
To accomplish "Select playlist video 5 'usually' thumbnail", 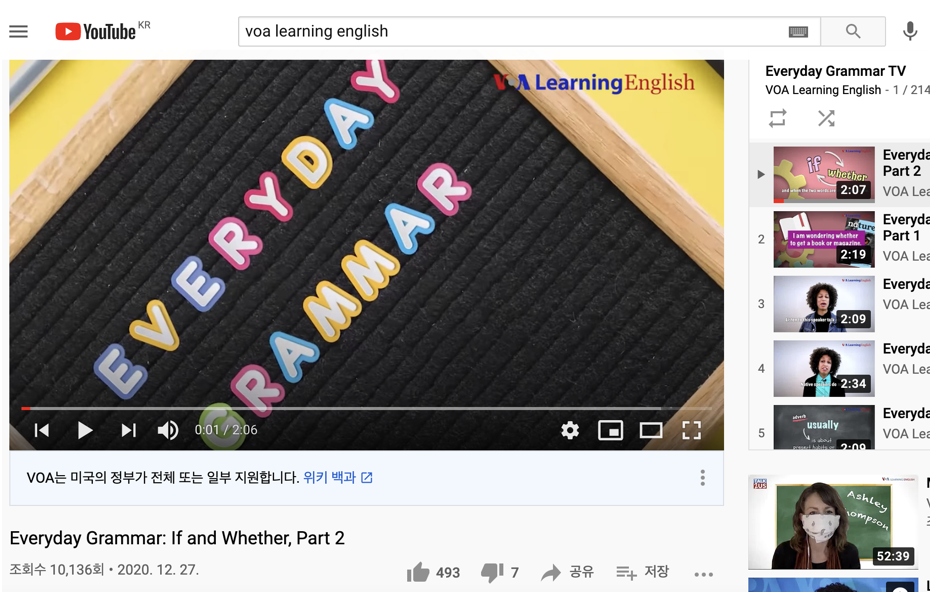I will coord(824,427).
